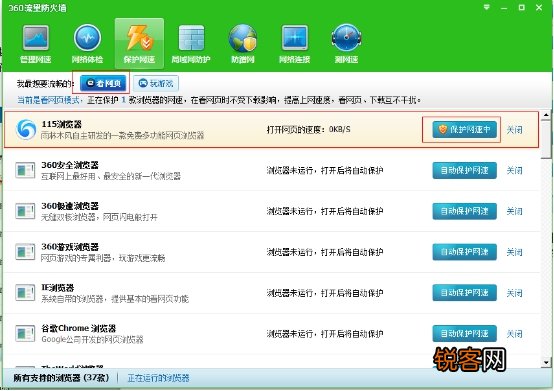Switch to 看网页 mode
Viewport: 554px width, 391px height.
pos(103,83)
